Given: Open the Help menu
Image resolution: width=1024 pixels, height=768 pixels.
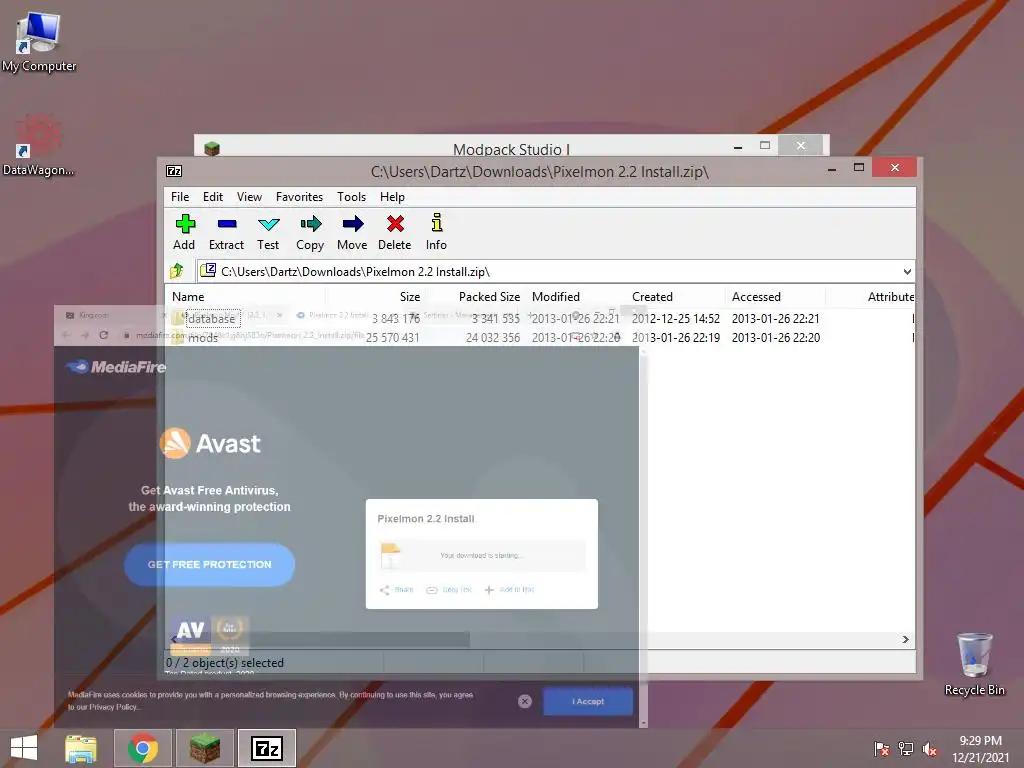Looking at the screenshot, I should [x=392, y=197].
